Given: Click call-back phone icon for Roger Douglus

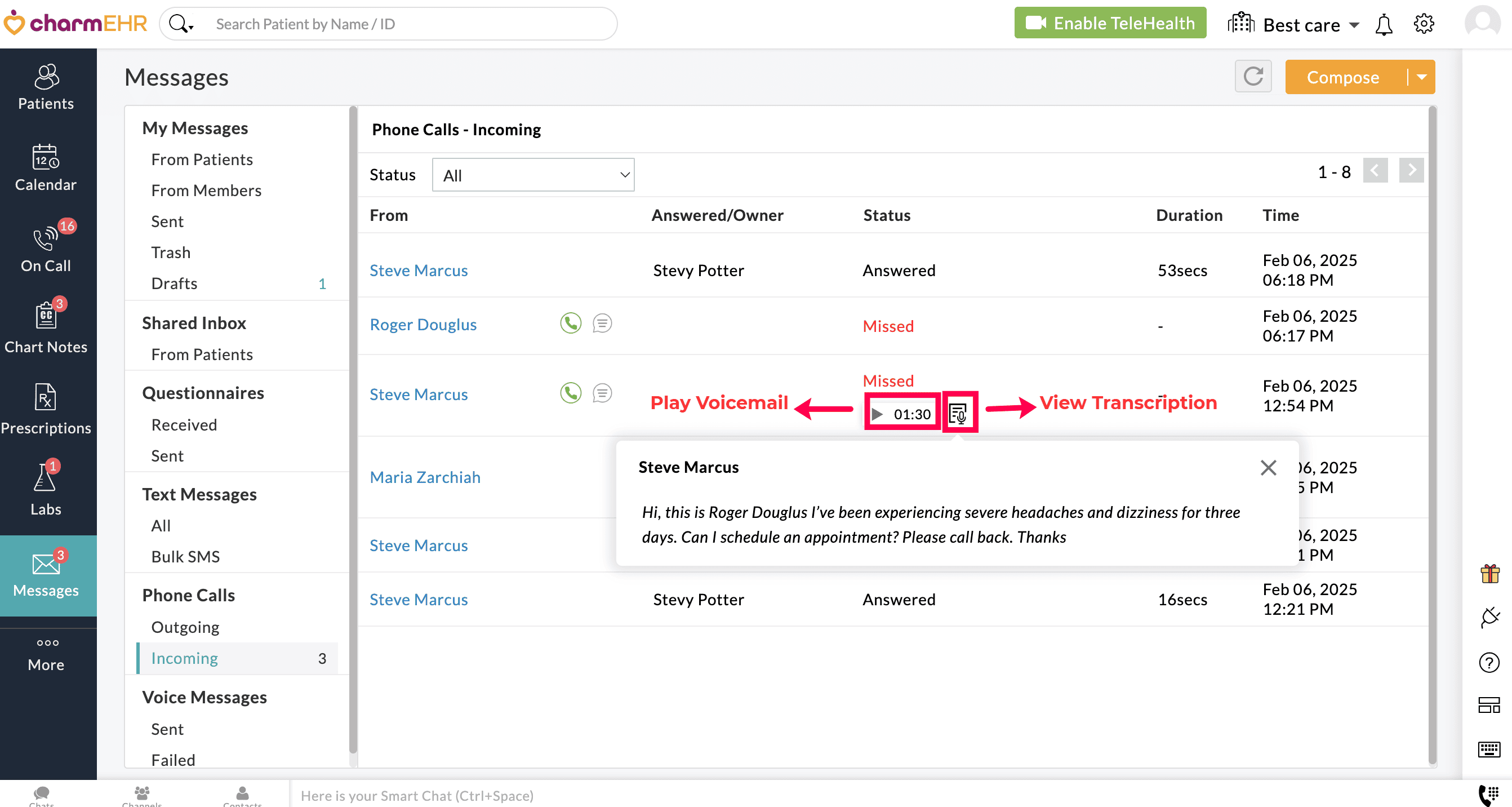Looking at the screenshot, I should click(x=570, y=323).
